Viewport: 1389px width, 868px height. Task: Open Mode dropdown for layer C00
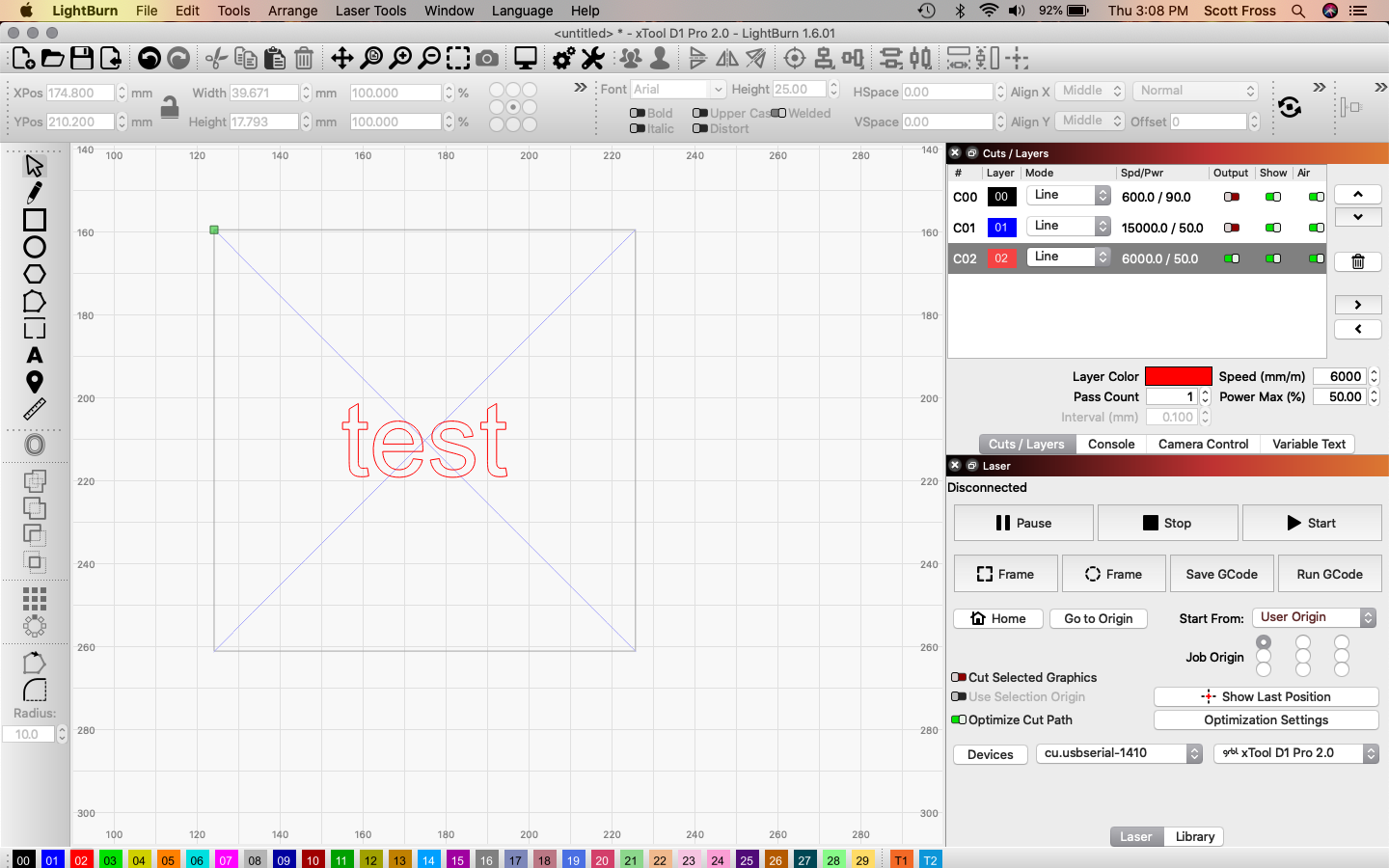tap(1068, 195)
